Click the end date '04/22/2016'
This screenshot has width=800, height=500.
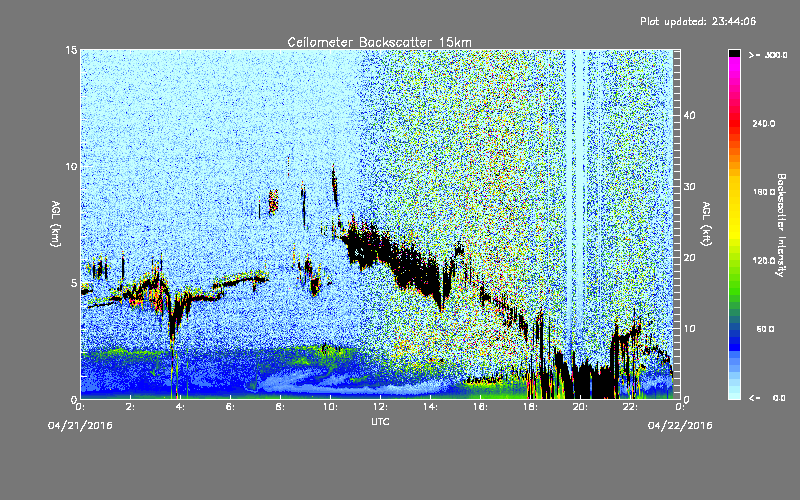[x=680, y=425]
